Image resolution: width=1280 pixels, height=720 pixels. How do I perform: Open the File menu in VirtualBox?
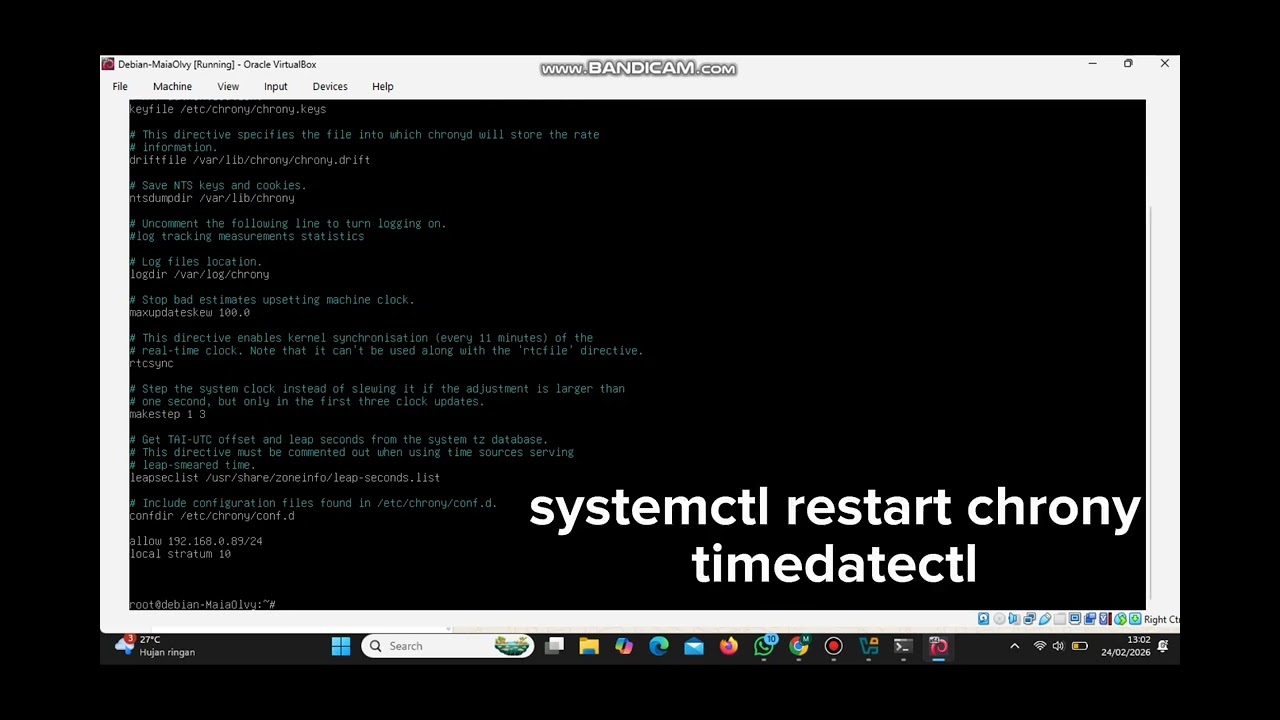(x=120, y=86)
